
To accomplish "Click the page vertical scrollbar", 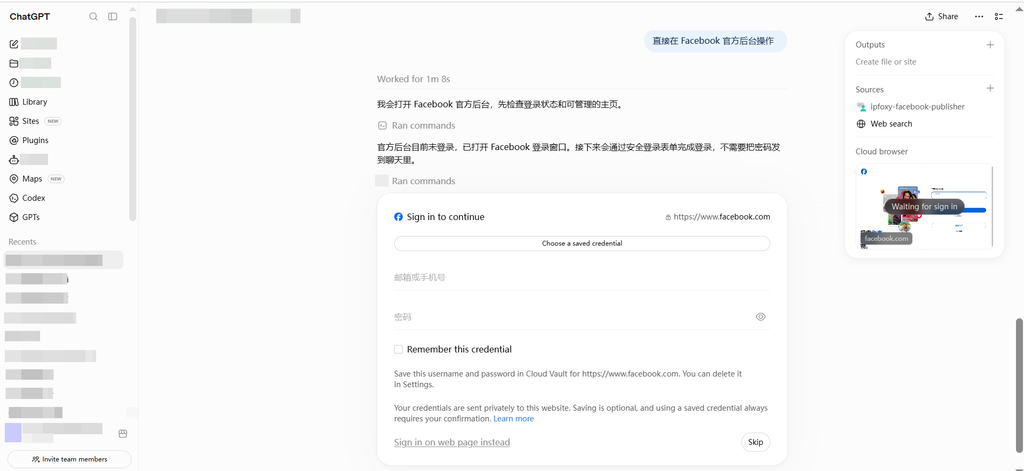I will pyautogui.click(x=1019, y=384).
